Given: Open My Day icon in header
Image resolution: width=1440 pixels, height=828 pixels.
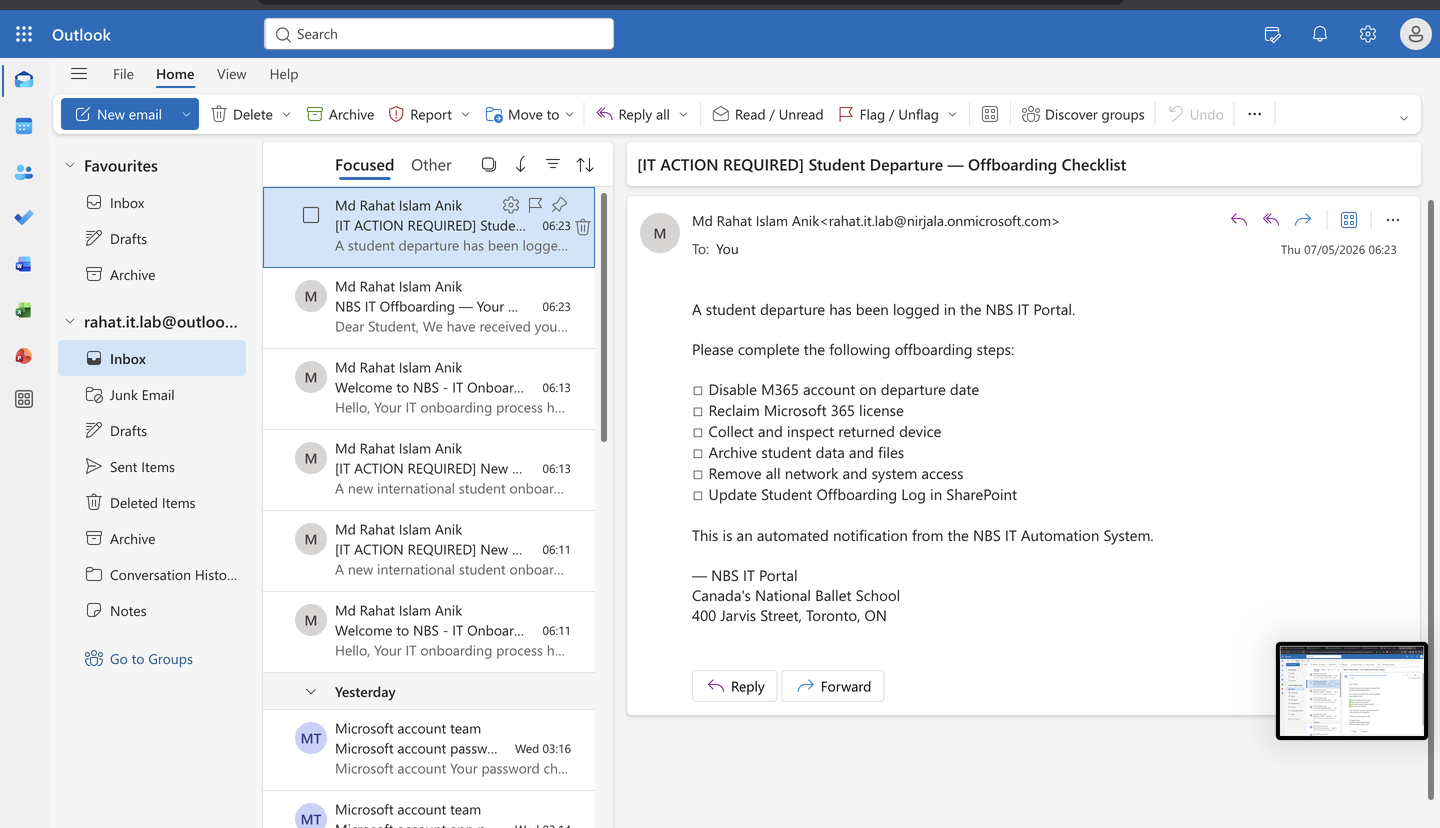Looking at the screenshot, I should [x=1272, y=34].
